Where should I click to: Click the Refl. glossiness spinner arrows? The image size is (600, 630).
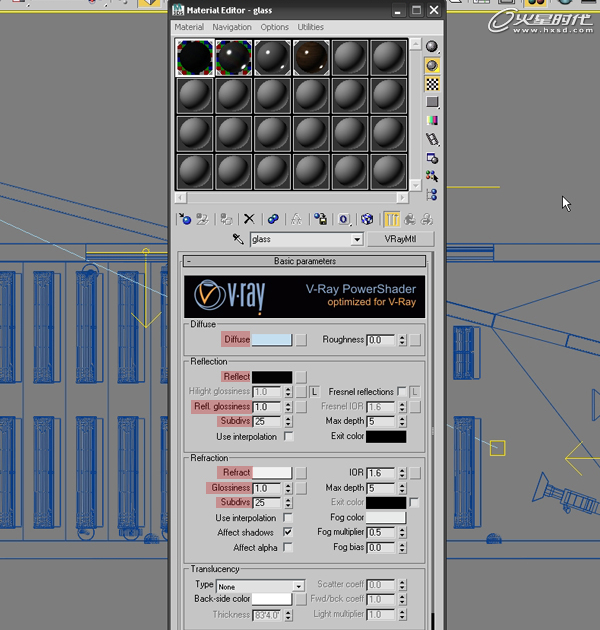point(288,407)
